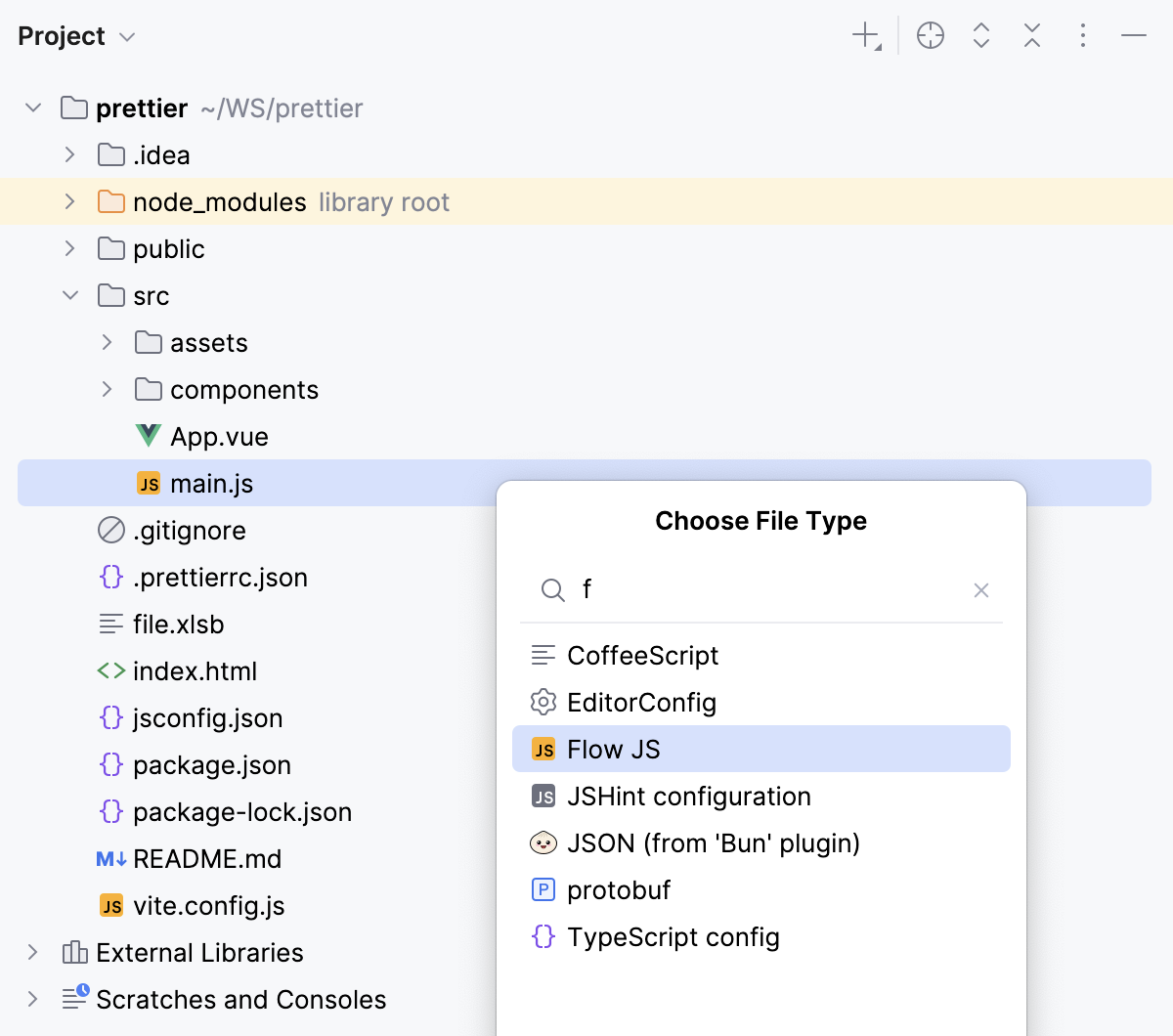Image resolution: width=1173 pixels, height=1036 pixels.
Task: Click the Select Opened File crosshair icon
Action: click(930, 35)
